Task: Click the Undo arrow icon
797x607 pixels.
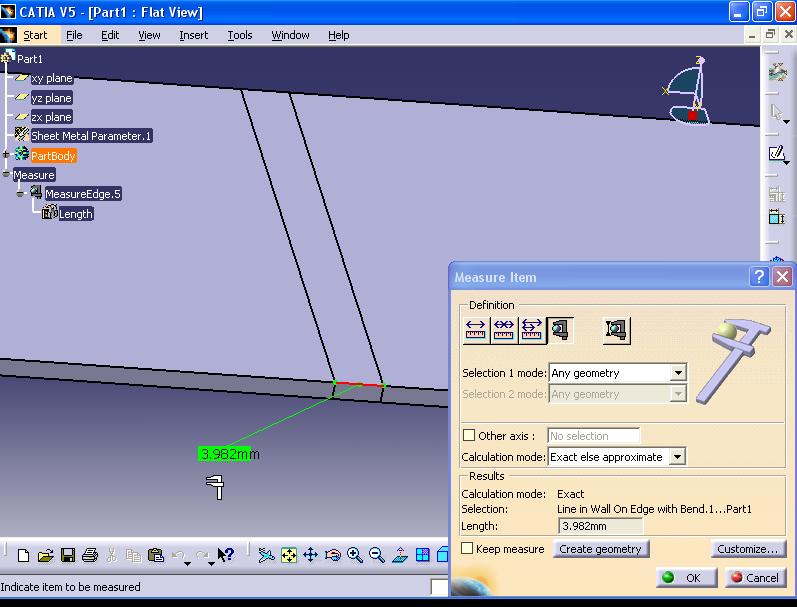Action: coord(177,555)
